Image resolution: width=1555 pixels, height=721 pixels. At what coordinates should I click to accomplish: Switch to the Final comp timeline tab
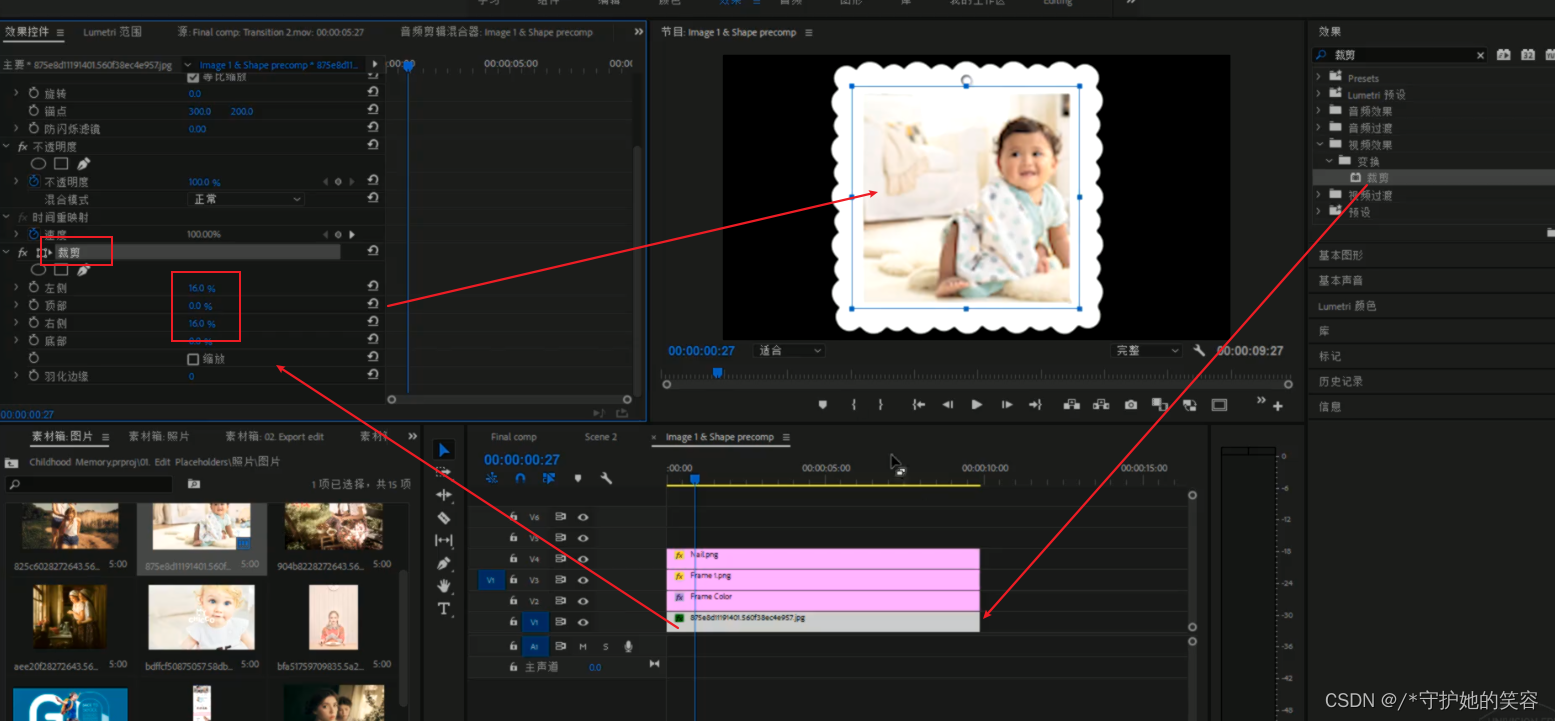pos(514,437)
